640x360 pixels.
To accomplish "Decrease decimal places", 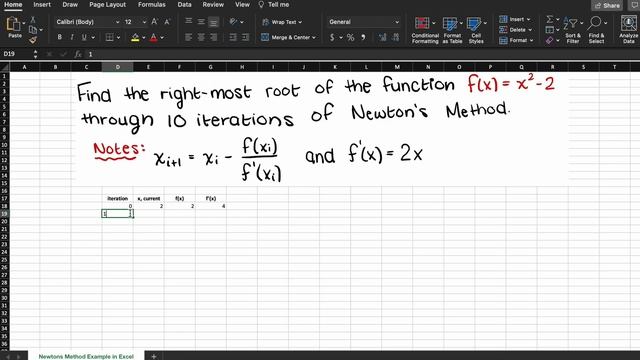I will click(395, 38).
